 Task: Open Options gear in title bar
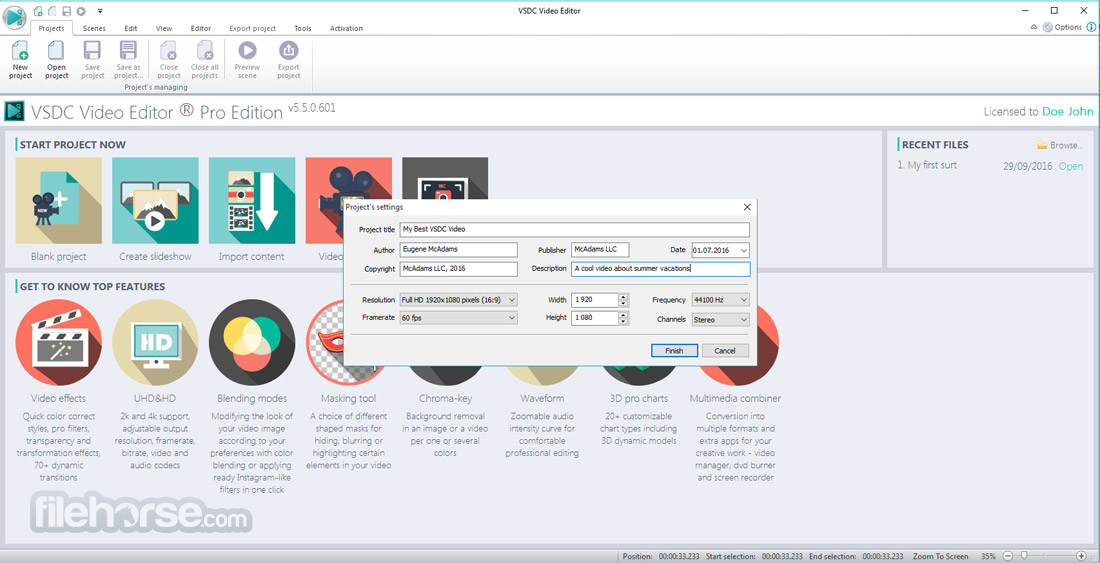coord(1047,27)
